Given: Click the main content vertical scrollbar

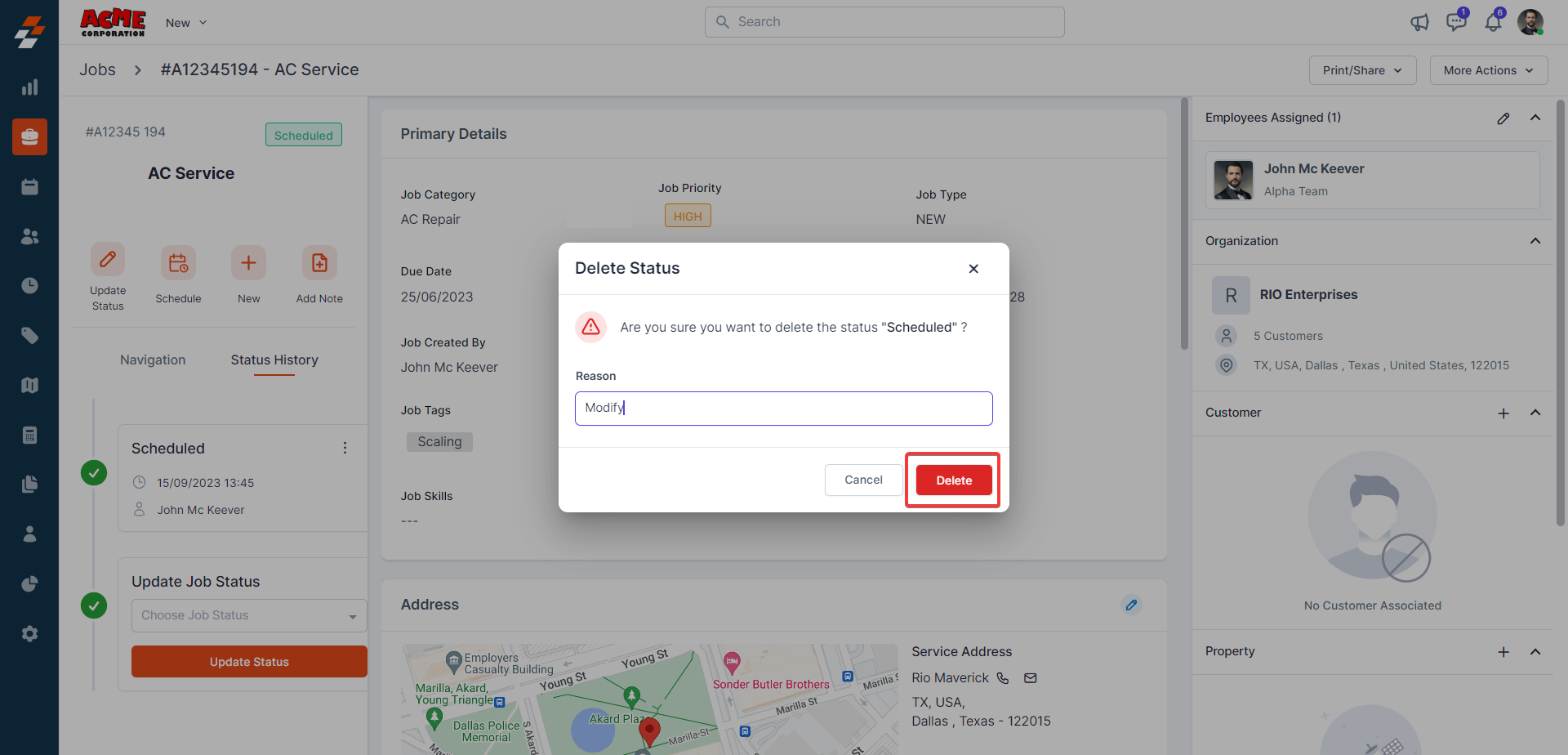Looking at the screenshot, I should pos(1184,225).
